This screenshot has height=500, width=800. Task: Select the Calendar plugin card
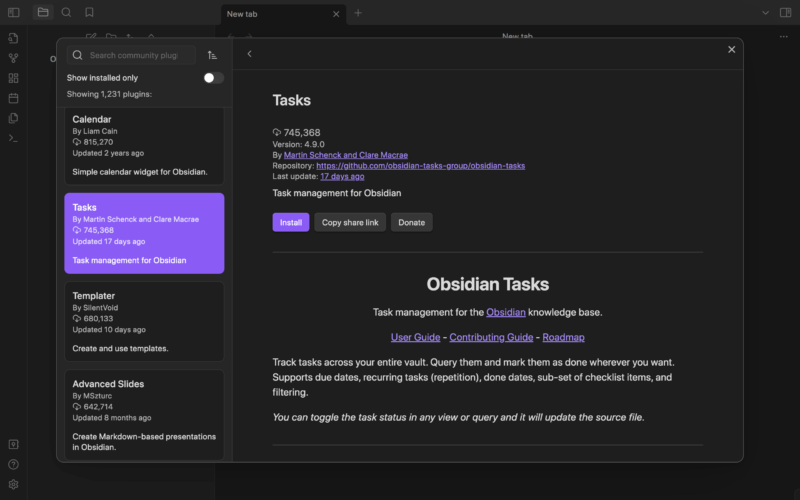tap(144, 146)
